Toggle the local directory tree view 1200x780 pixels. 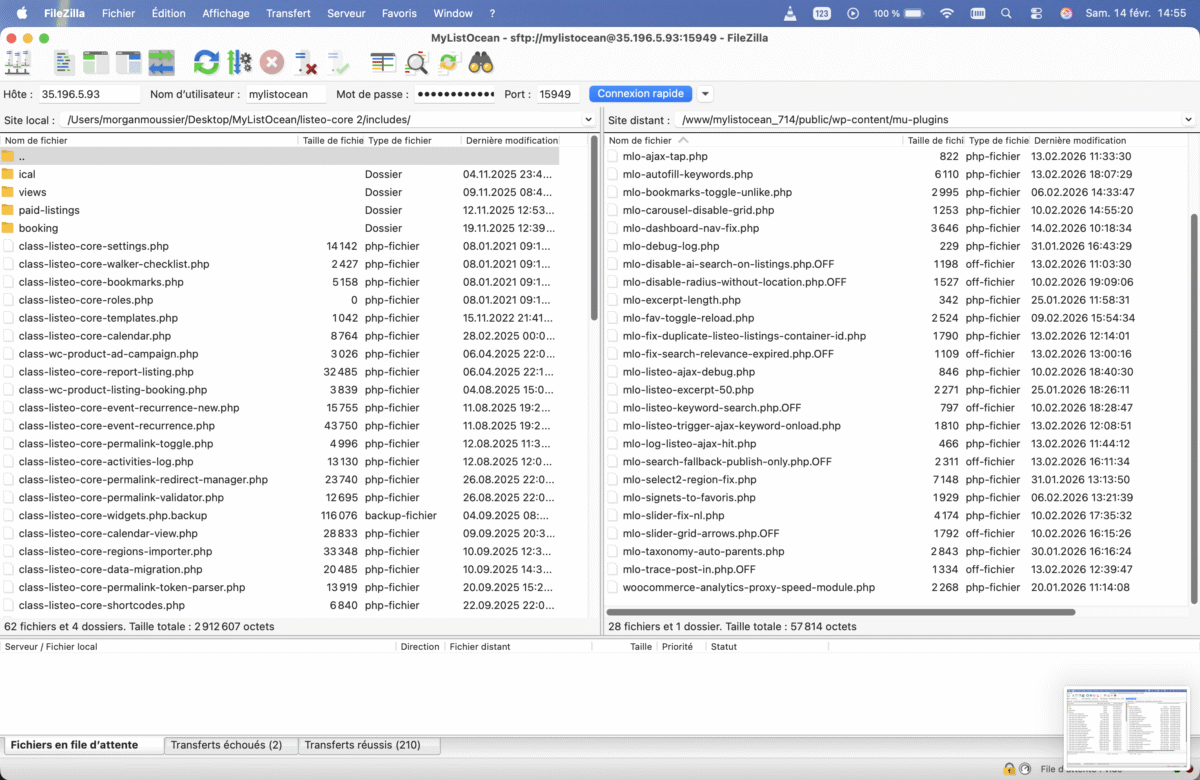[x=96, y=63]
